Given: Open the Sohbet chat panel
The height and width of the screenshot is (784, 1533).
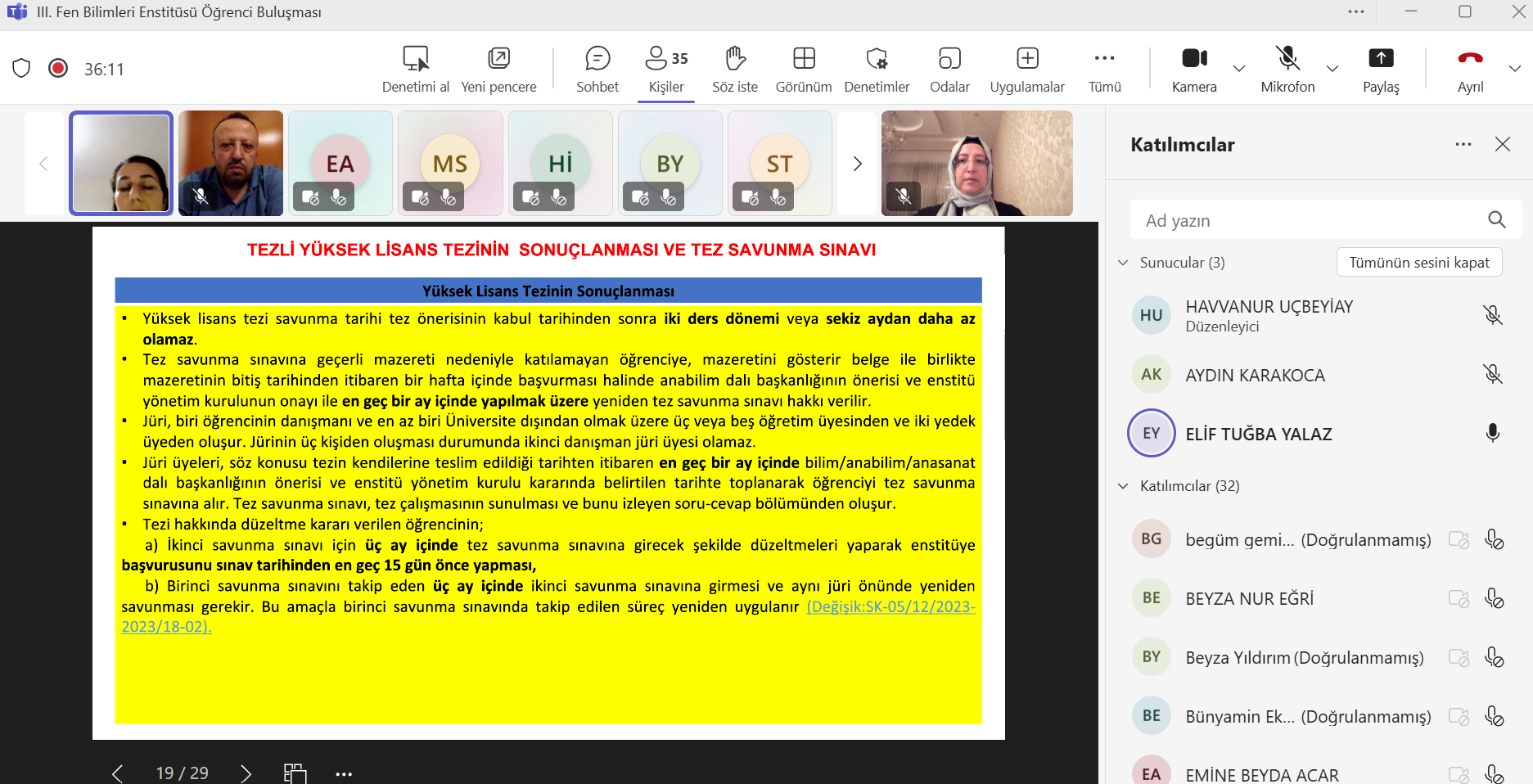Looking at the screenshot, I should (597, 69).
